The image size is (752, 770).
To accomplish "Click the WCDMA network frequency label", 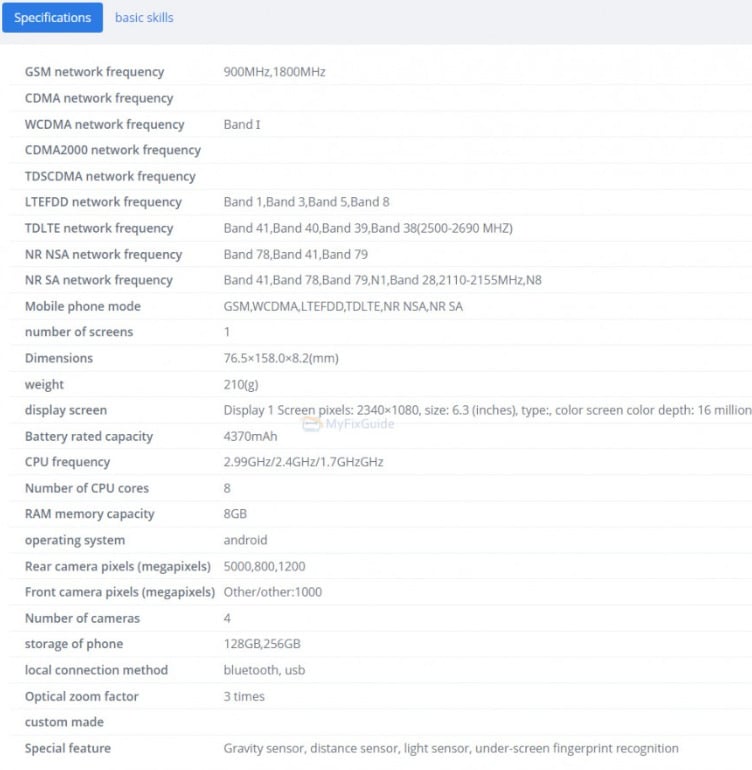I will (104, 124).
